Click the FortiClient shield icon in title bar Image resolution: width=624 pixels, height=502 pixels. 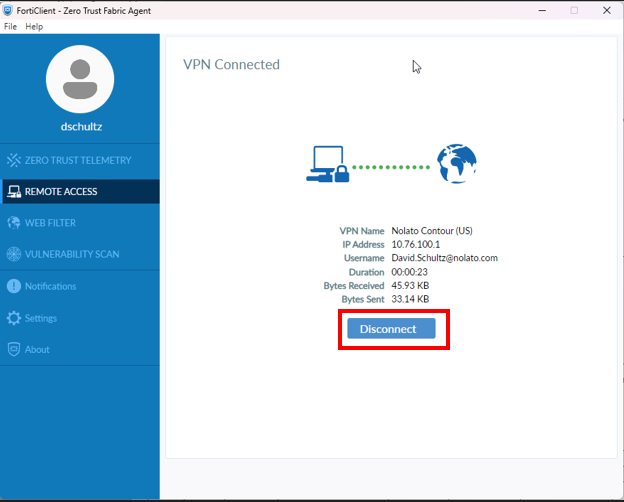pos(7,10)
